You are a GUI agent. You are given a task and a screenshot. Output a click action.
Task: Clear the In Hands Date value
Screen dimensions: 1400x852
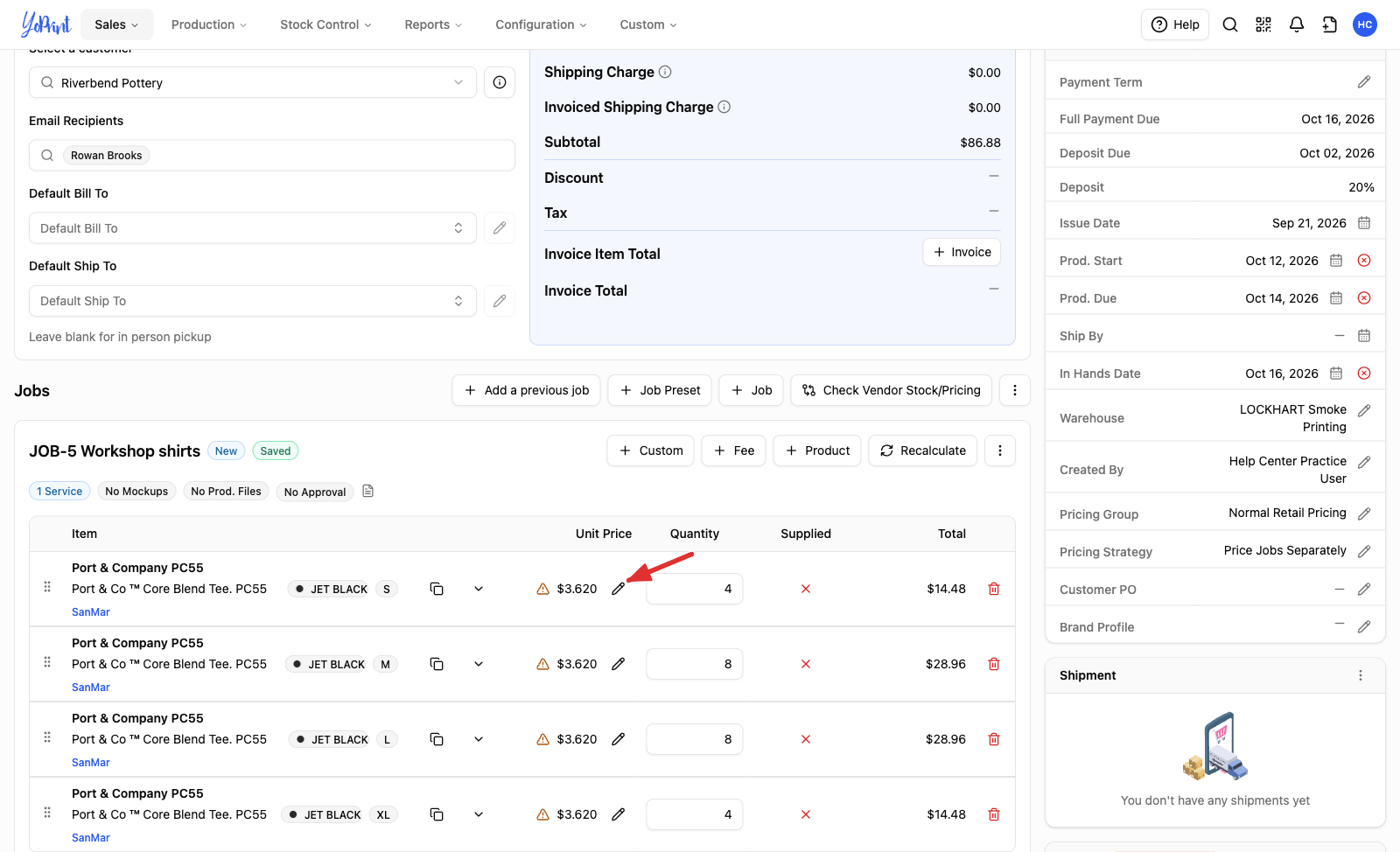[x=1364, y=374]
